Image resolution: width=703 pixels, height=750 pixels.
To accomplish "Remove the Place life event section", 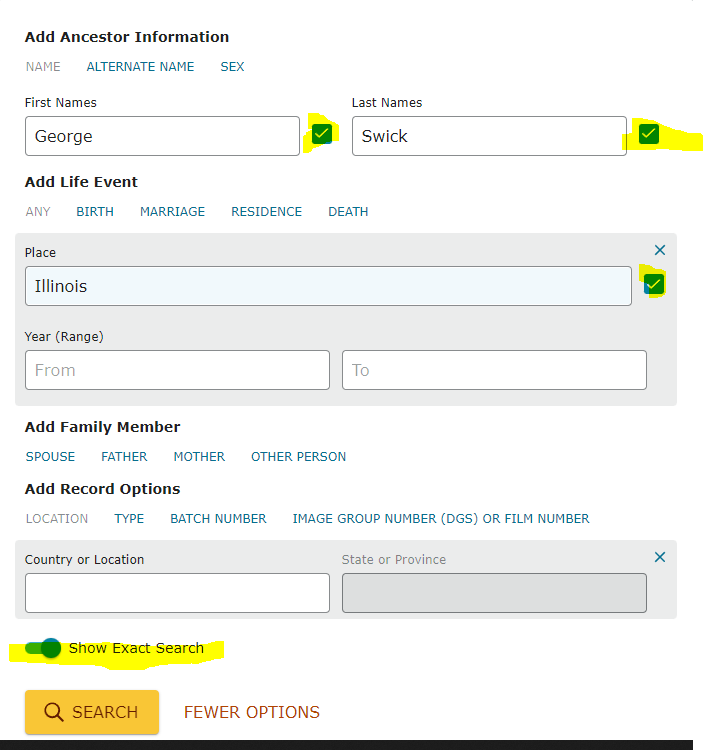I will click(x=659, y=250).
